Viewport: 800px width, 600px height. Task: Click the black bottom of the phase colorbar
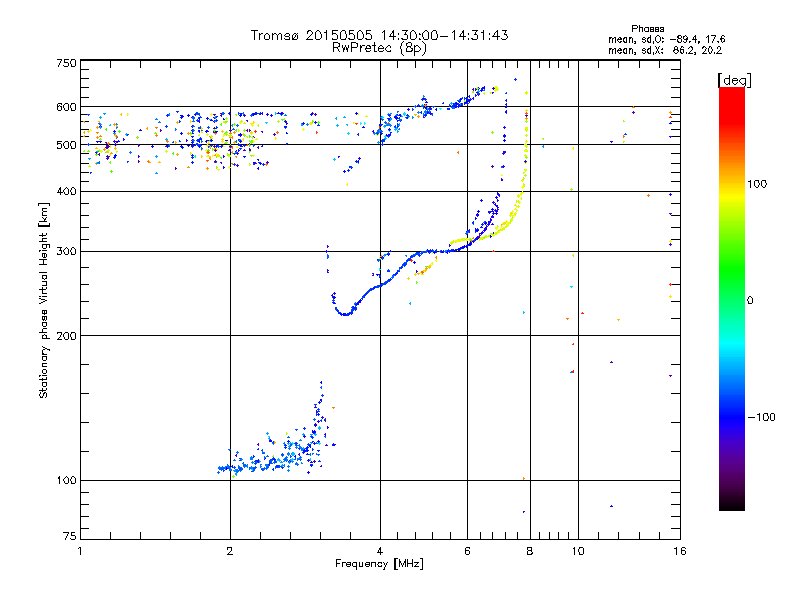coord(732,505)
